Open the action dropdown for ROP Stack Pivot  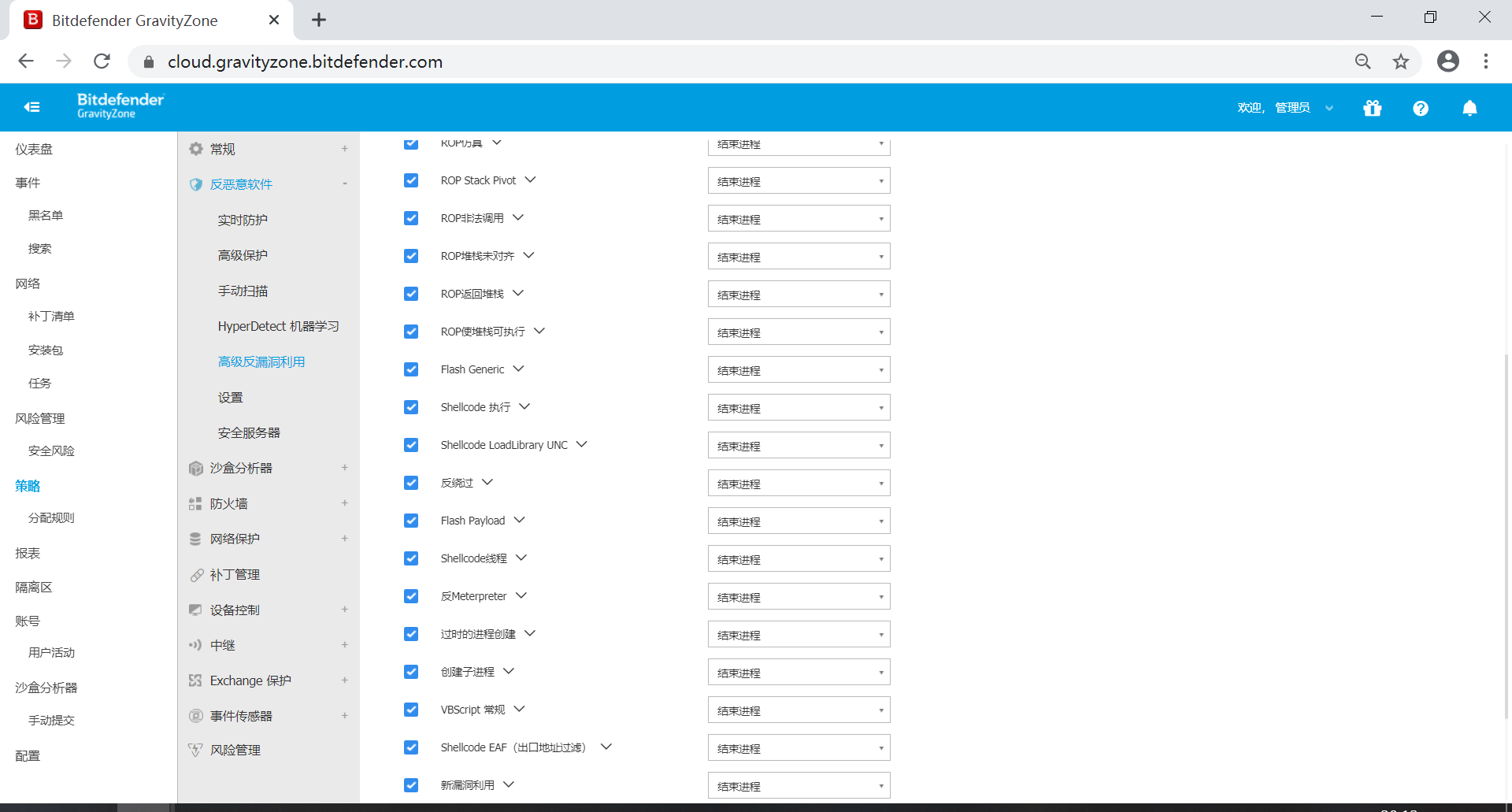pyautogui.click(x=799, y=181)
